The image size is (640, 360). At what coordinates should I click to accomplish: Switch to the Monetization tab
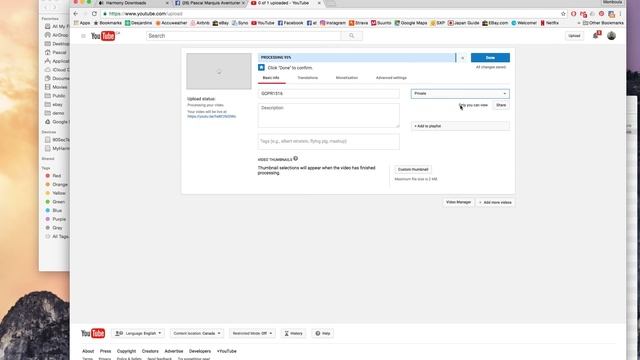(347, 78)
